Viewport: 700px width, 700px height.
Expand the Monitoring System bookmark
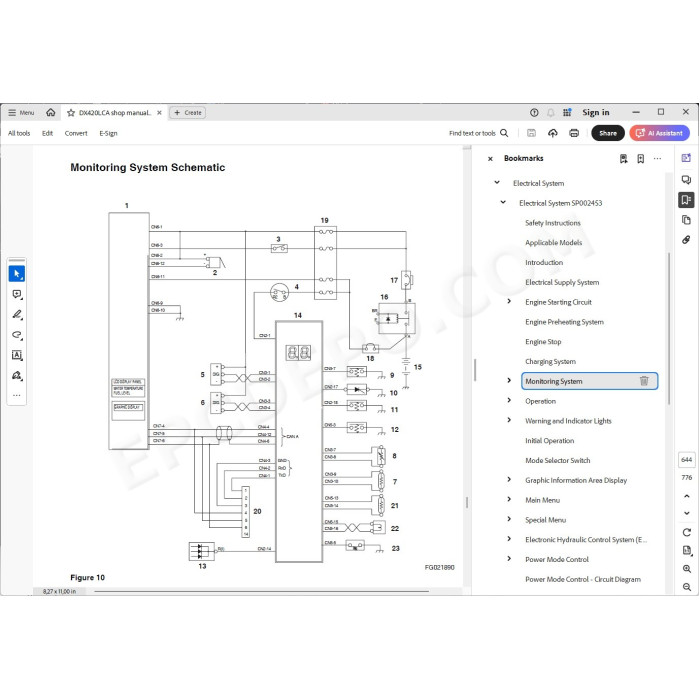[509, 380]
